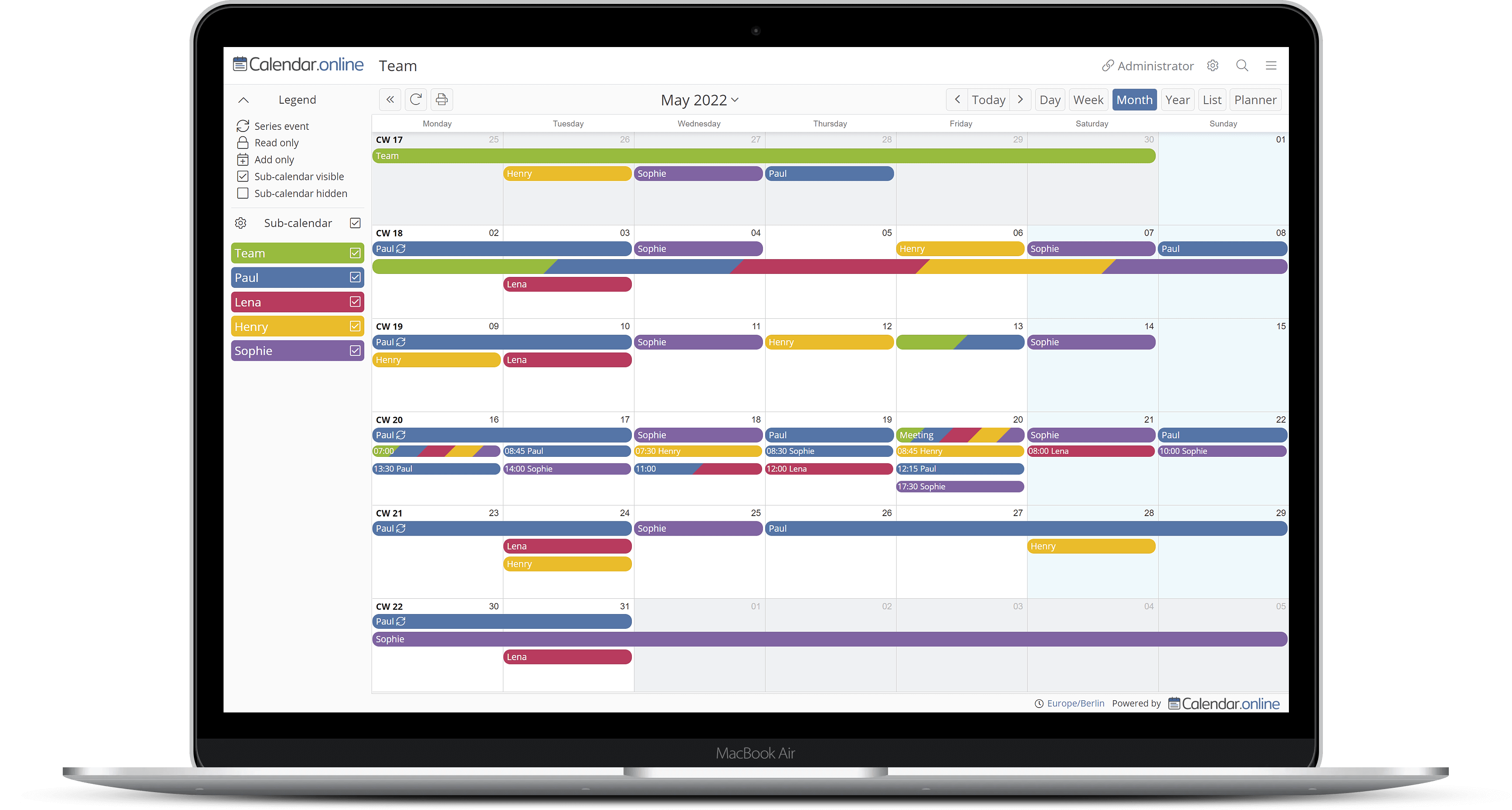The image size is (1512, 810).
Task: Click the Year view option
Action: point(1178,99)
